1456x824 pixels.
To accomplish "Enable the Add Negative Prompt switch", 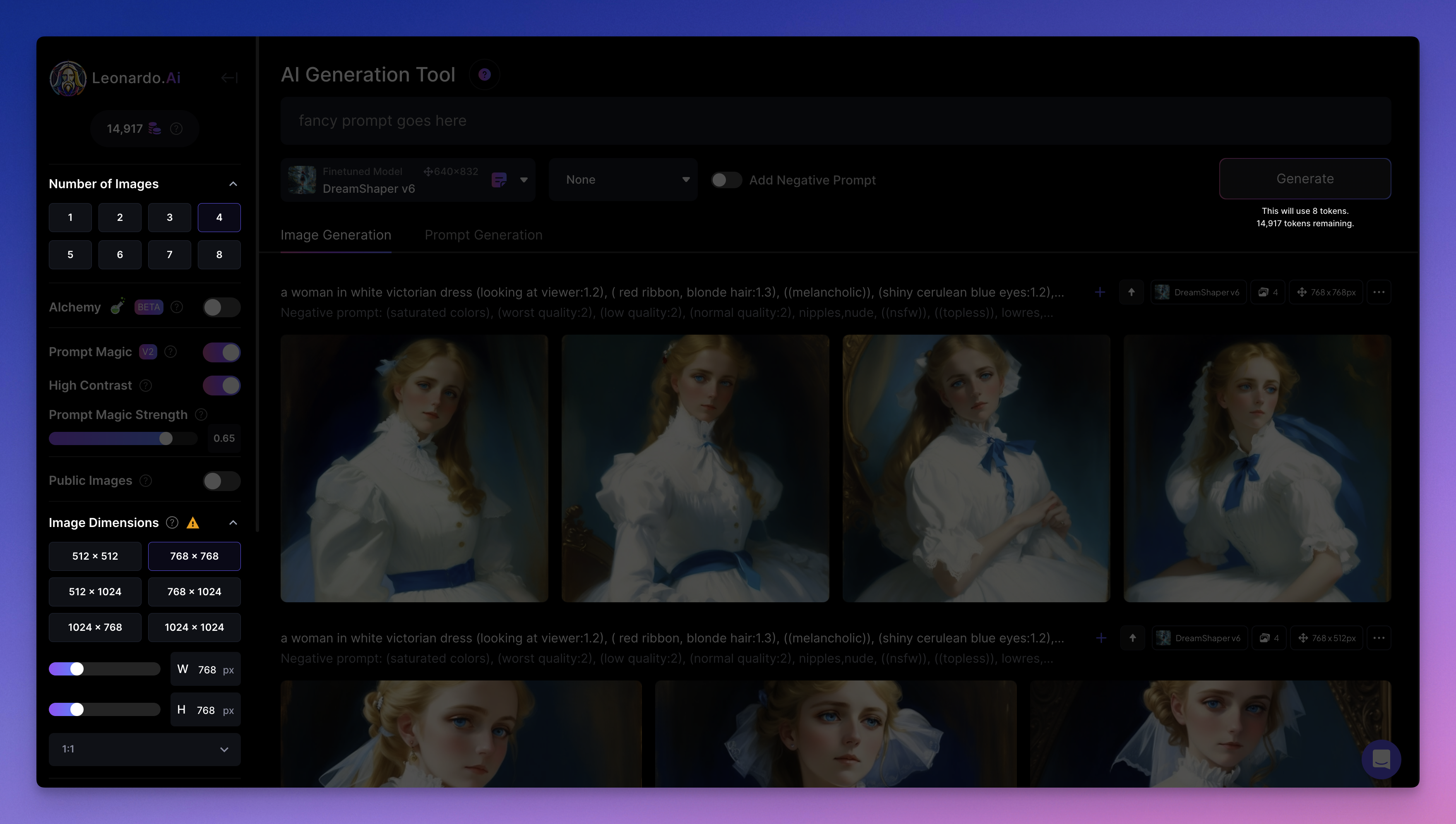I will tap(726, 180).
